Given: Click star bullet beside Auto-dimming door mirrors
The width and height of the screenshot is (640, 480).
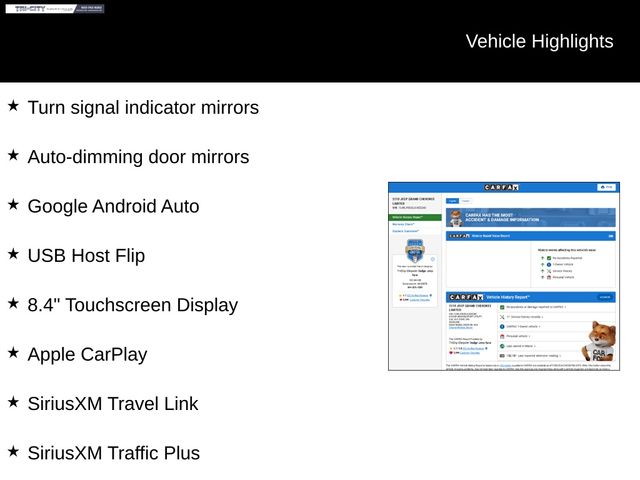Looking at the screenshot, I should [13, 155].
